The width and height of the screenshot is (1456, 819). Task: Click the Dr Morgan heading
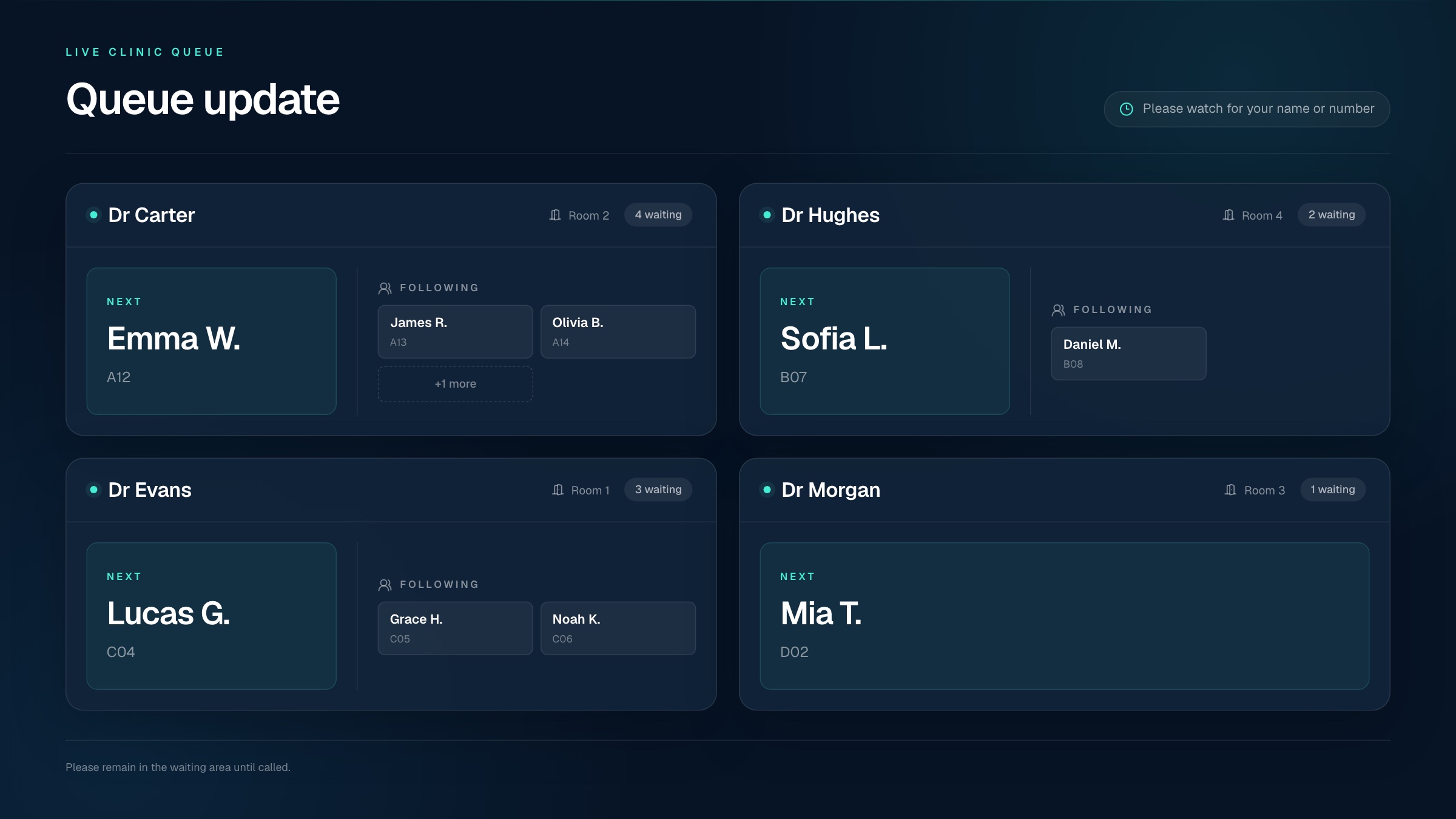coord(831,490)
